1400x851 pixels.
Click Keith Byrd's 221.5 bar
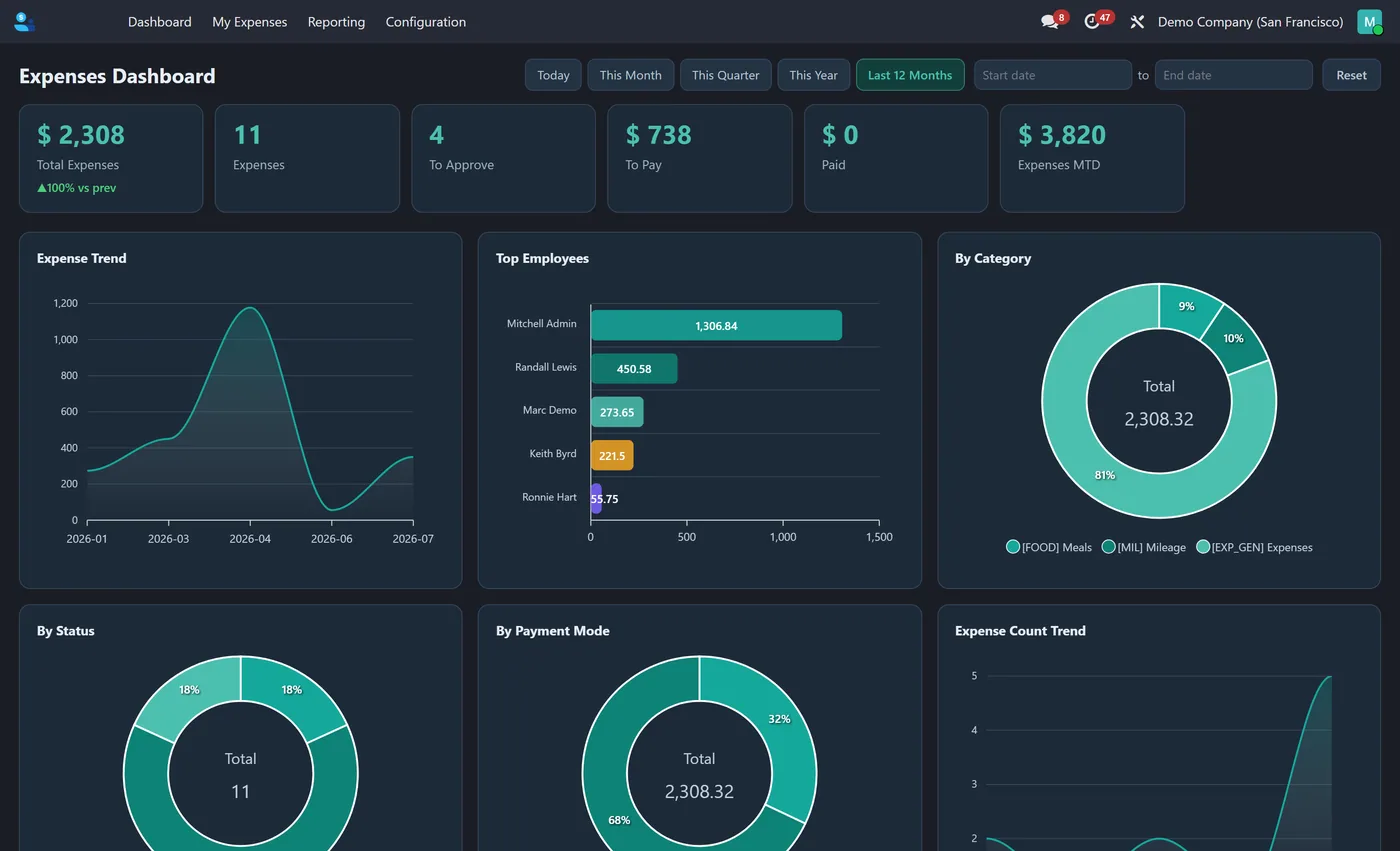612,455
